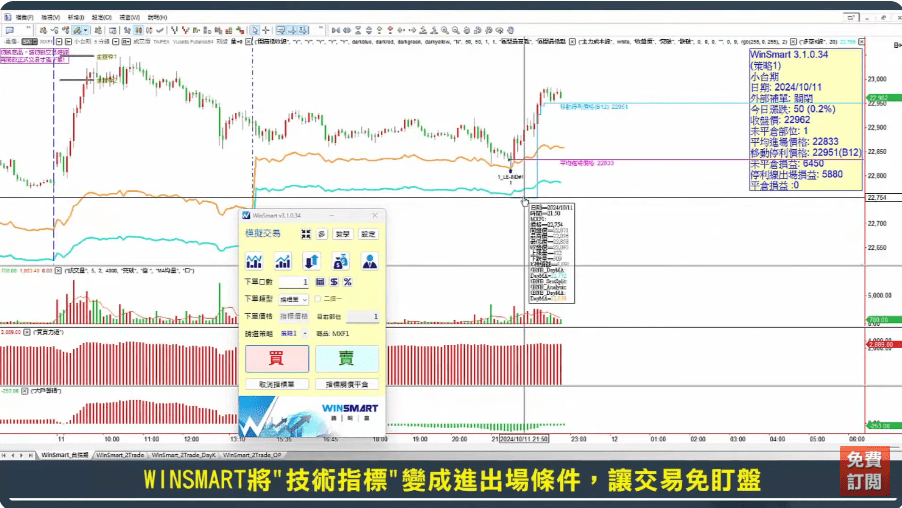Image resolution: width=902 pixels, height=508 pixels.
Task: Open the 視窗(W) menu
Action: [x=129, y=17]
